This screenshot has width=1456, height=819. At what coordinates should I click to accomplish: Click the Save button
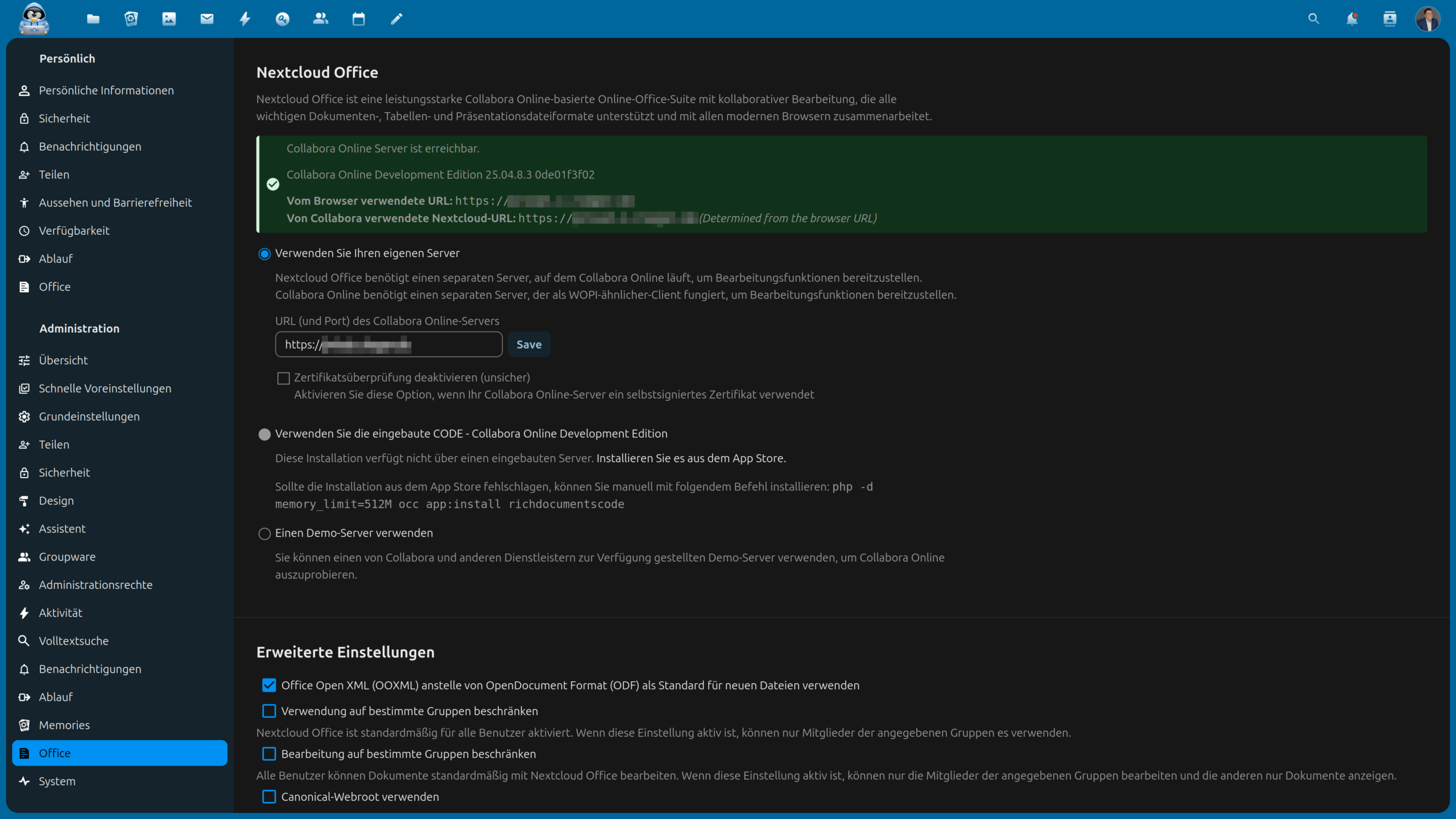528,344
